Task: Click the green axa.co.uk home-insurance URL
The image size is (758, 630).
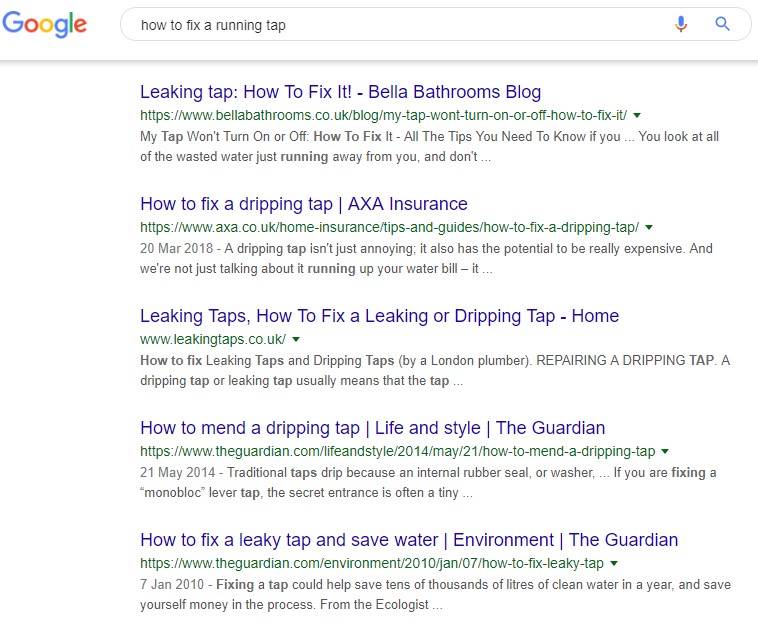Action: coord(389,228)
